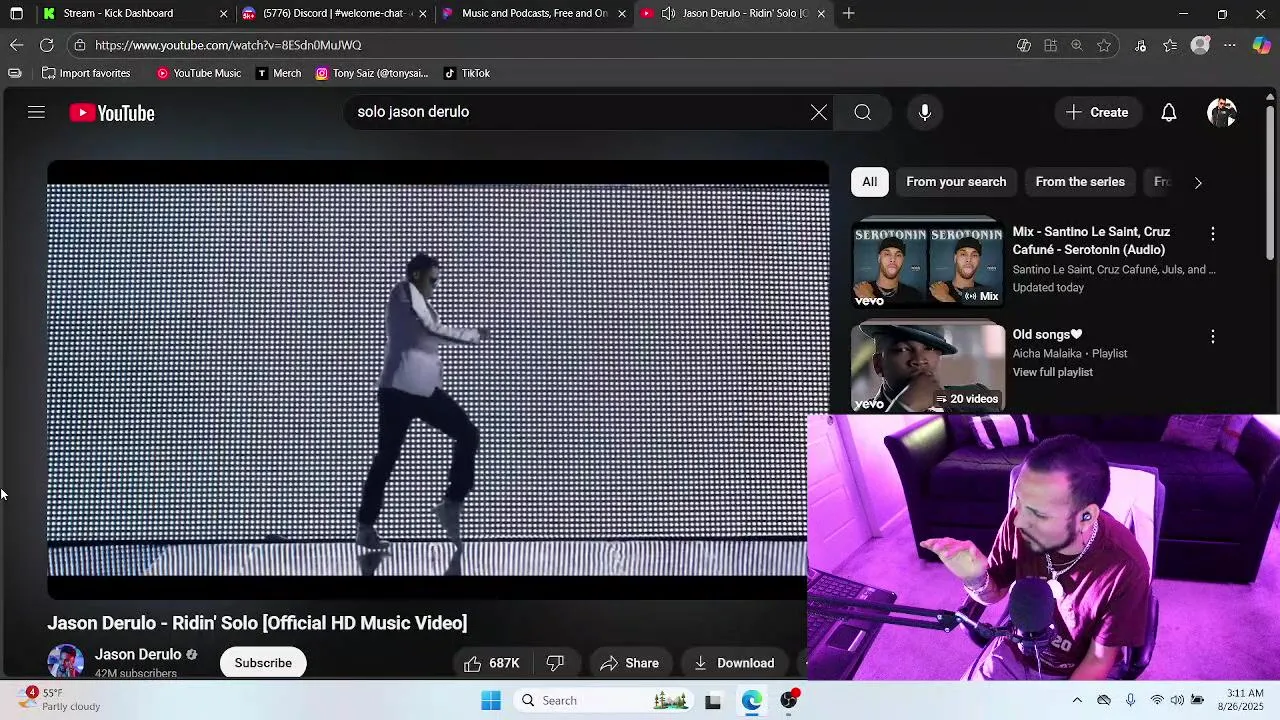Go to YouTube home via logo
Viewport: 1280px width, 720px height.
pyautogui.click(x=112, y=113)
